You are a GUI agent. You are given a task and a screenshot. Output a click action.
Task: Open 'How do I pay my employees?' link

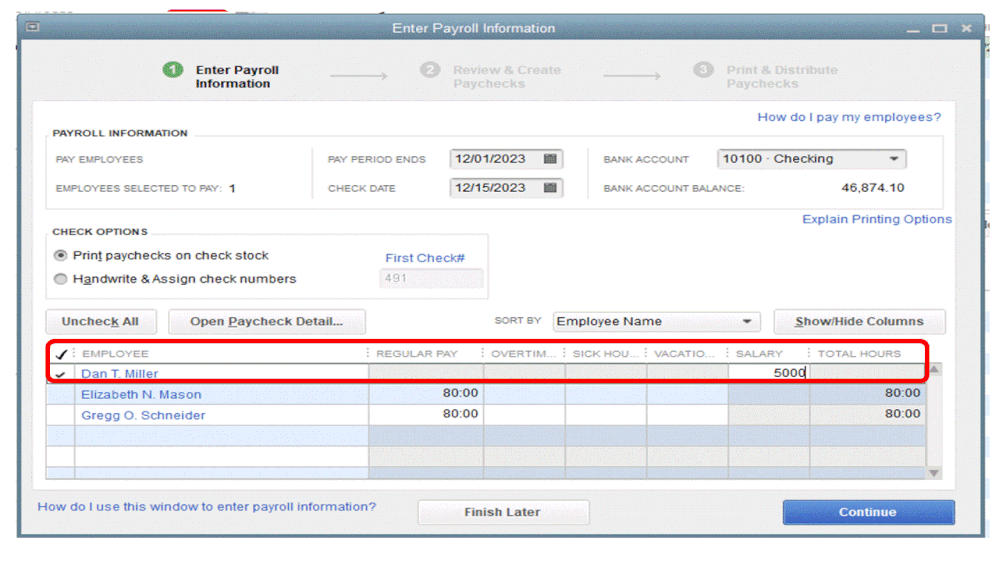point(849,117)
